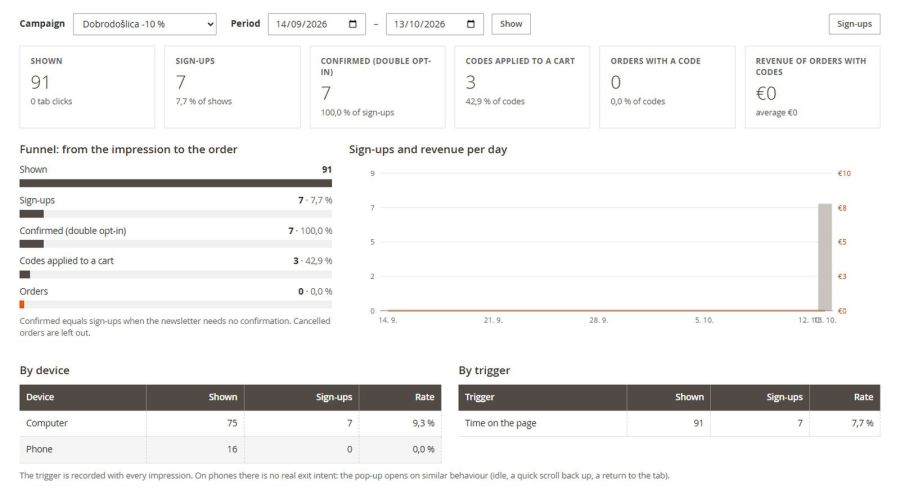Viewport: 900px width, 500px height.
Task: Click the SIGN-UPS card value 7
Action: 181,82
